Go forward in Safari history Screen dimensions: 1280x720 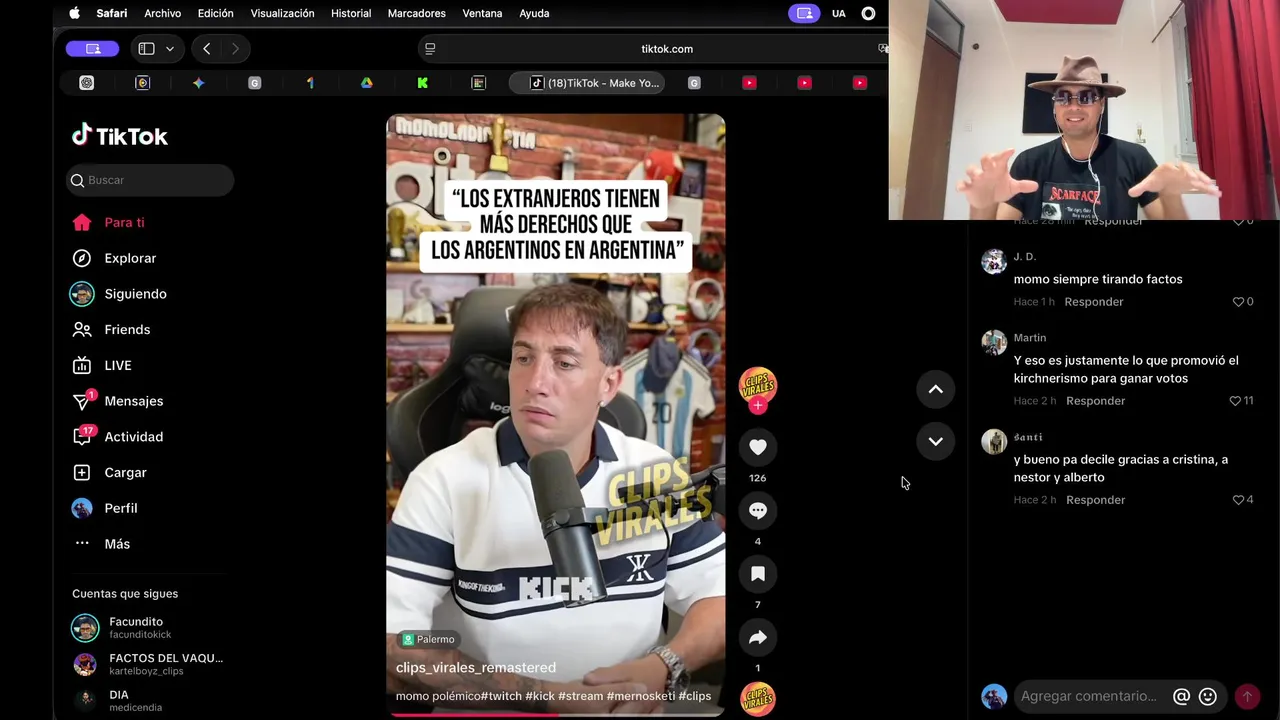(x=235, y=48)
